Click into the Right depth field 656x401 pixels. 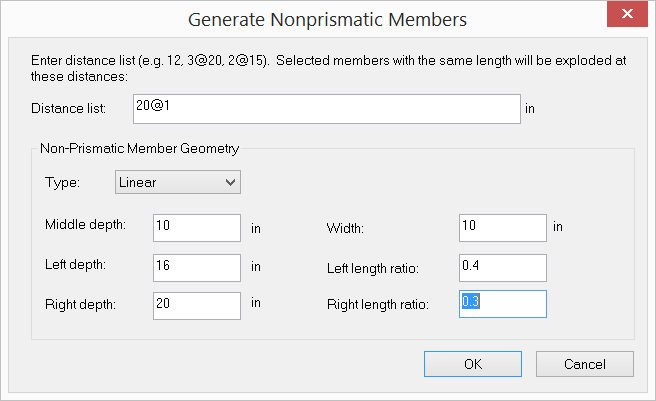(x=197, y=304)
